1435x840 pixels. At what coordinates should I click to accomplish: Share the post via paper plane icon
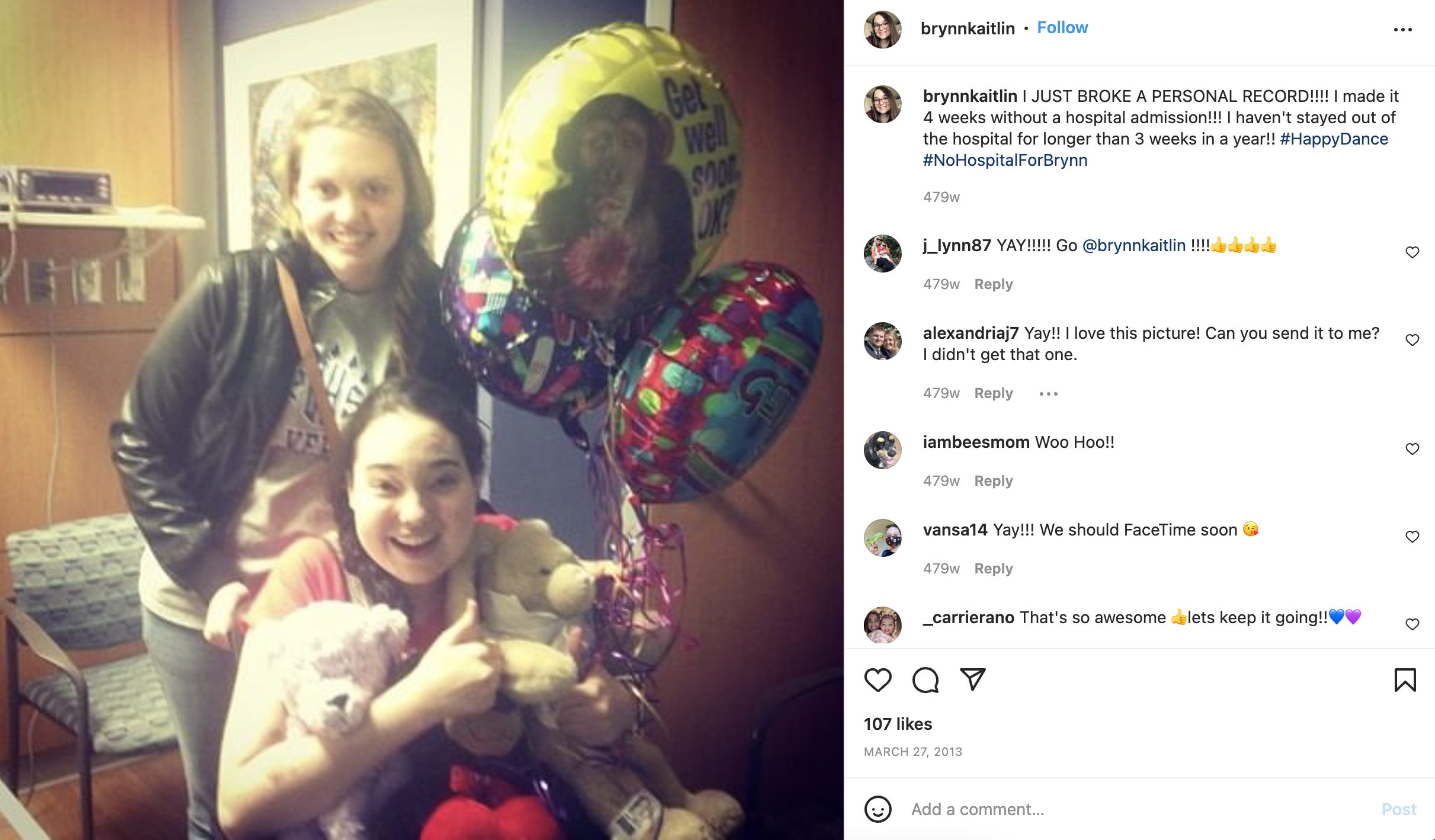tap(972, 679)
